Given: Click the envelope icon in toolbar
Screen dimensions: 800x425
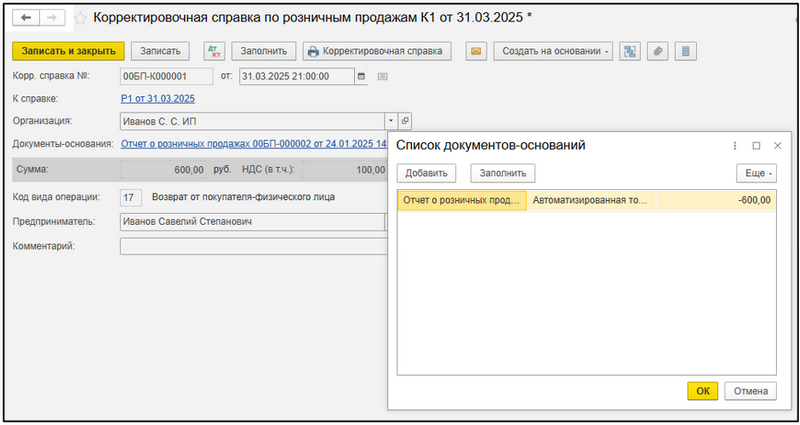Looking at the screenshot, I should point(475,51).
